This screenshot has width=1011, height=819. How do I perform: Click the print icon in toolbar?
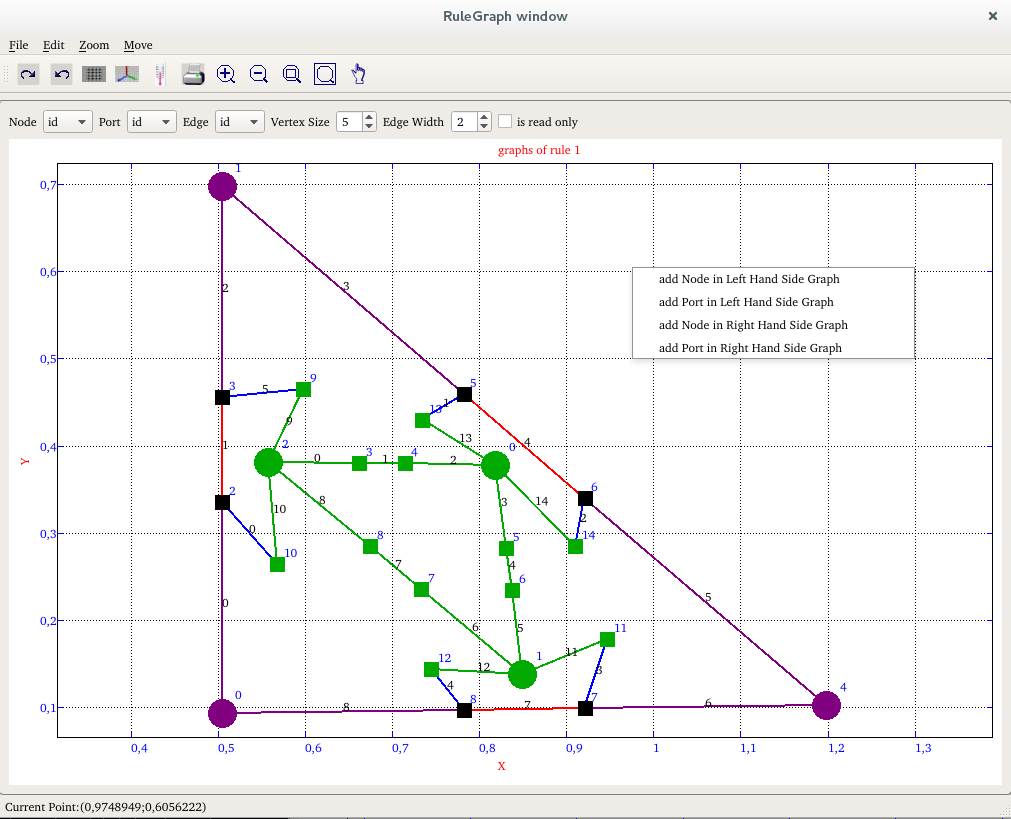tap(193, 74)
